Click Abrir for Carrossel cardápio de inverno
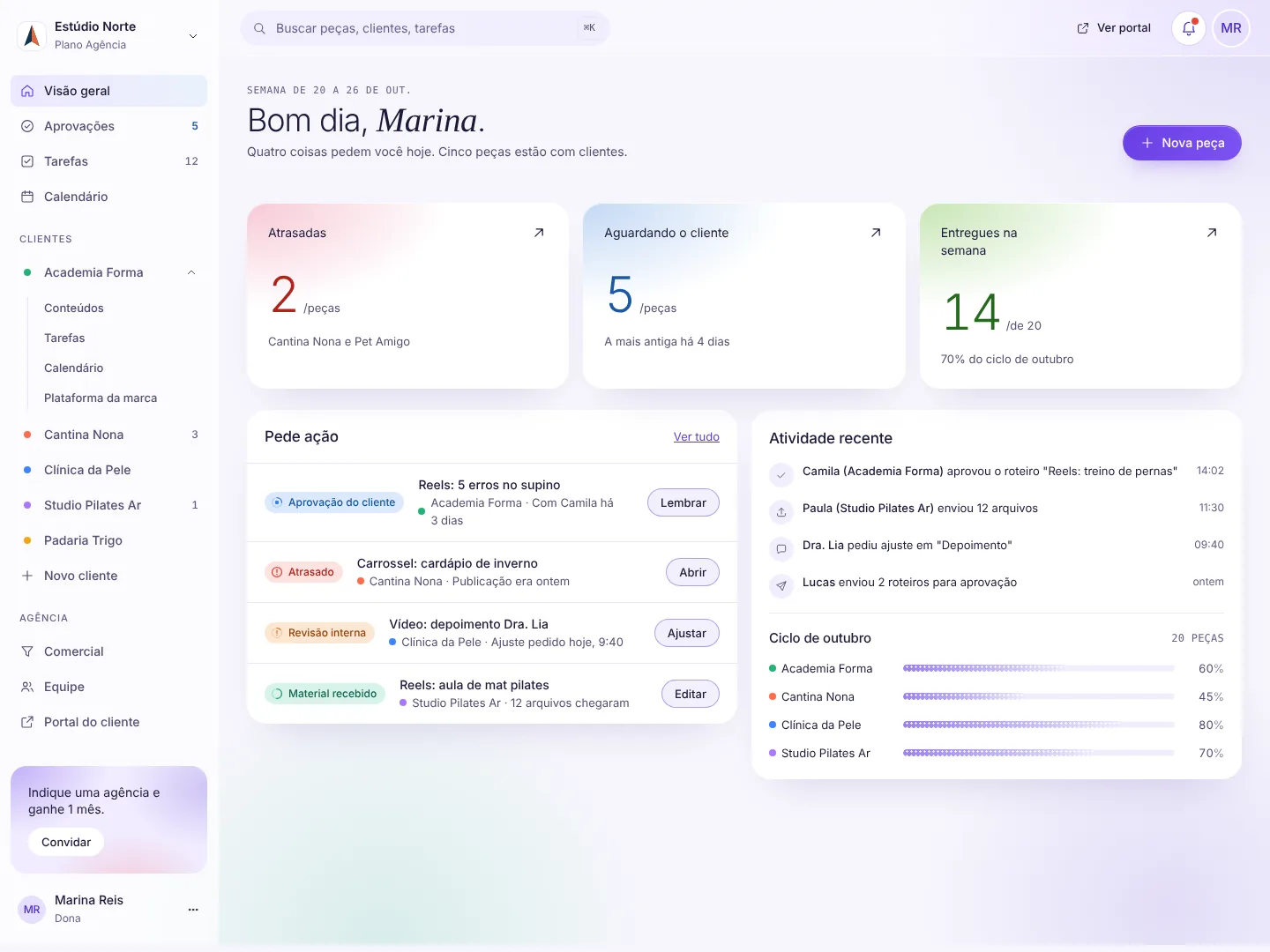 tap(692, 572)
